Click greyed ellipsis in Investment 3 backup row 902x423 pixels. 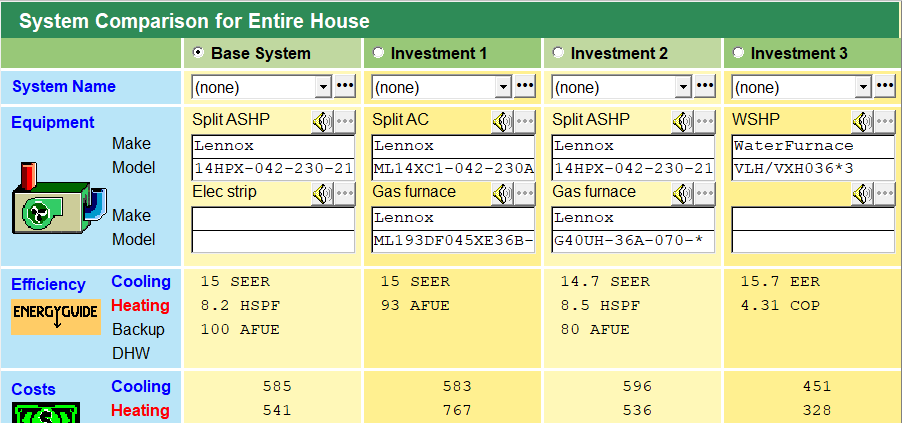click(x=885, y=193)
